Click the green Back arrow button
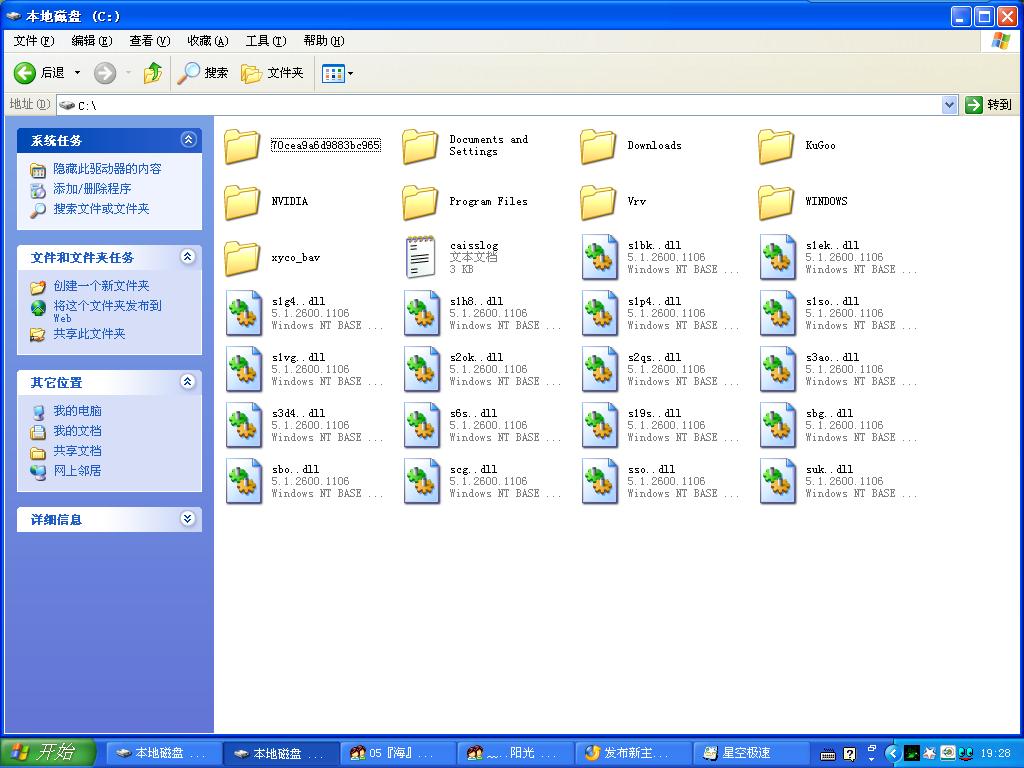 pos(26,73)
